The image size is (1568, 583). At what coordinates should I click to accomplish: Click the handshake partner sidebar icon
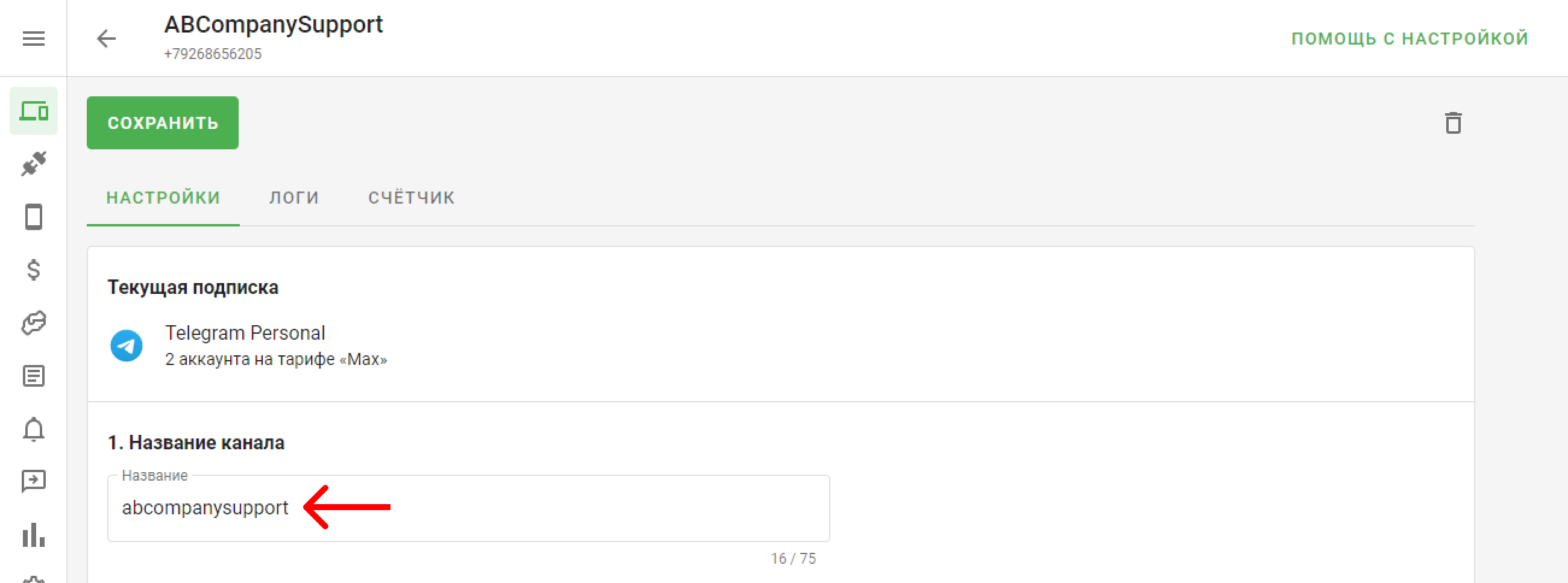[34, 323]
